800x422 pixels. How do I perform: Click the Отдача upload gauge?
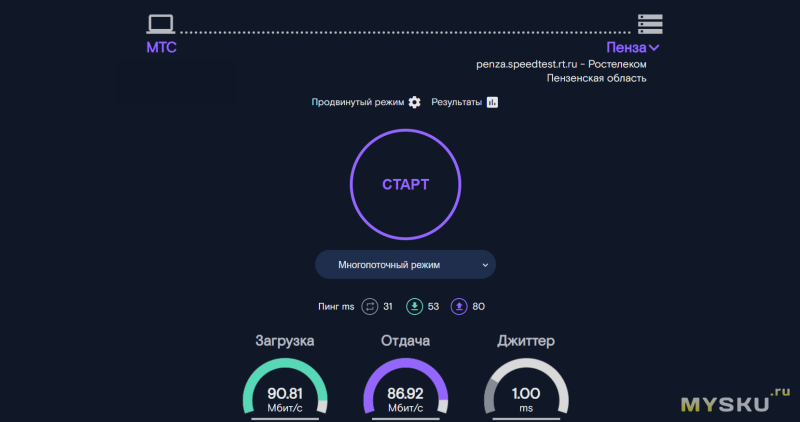tap(406, 388)
